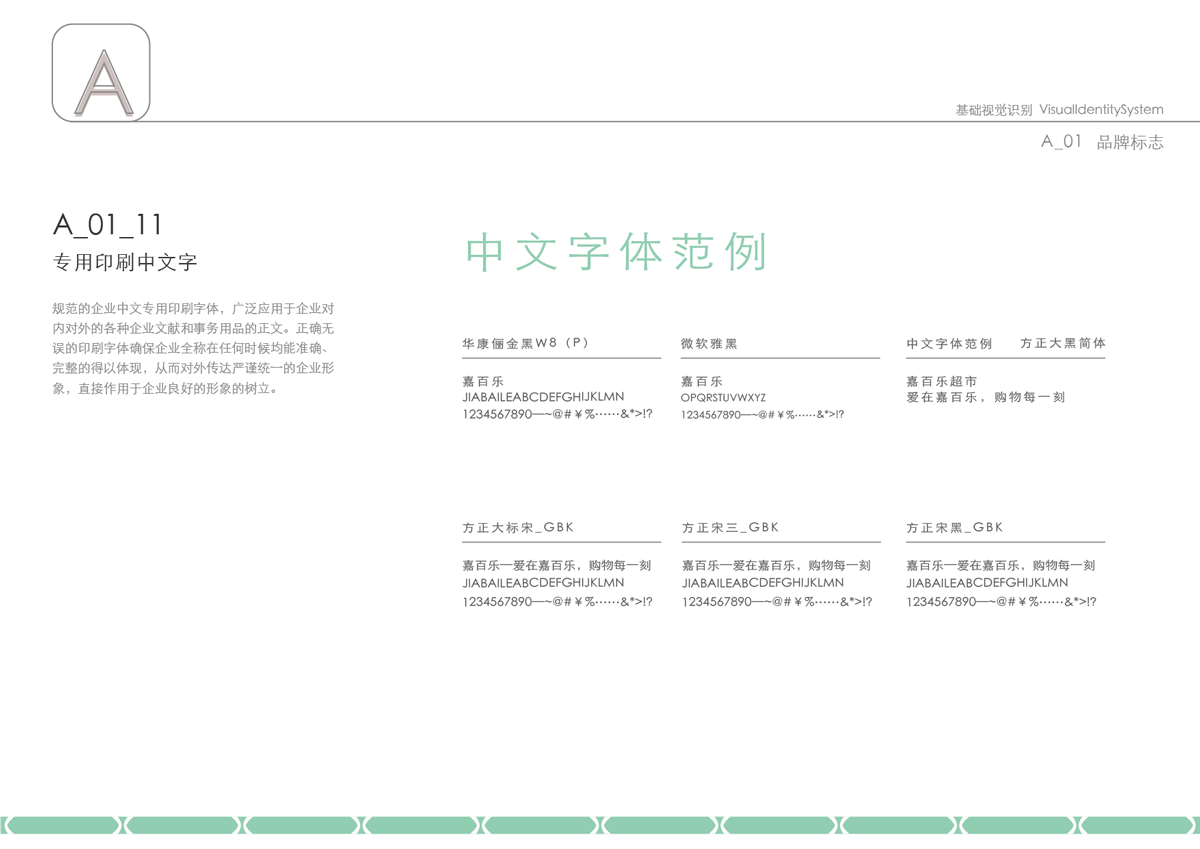1200x849 pixels.
Task: Select the slogan line under 方正宋三_GBK
Action: coord(776,566)
